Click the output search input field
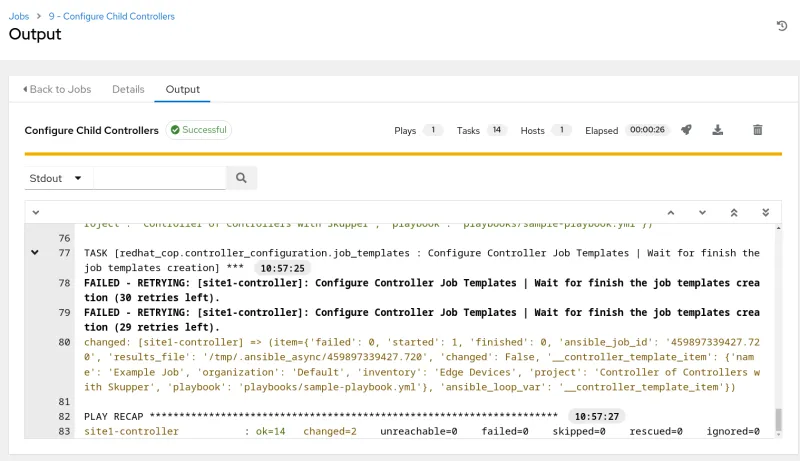Screen dimensions: 800x461 [160, 178]
